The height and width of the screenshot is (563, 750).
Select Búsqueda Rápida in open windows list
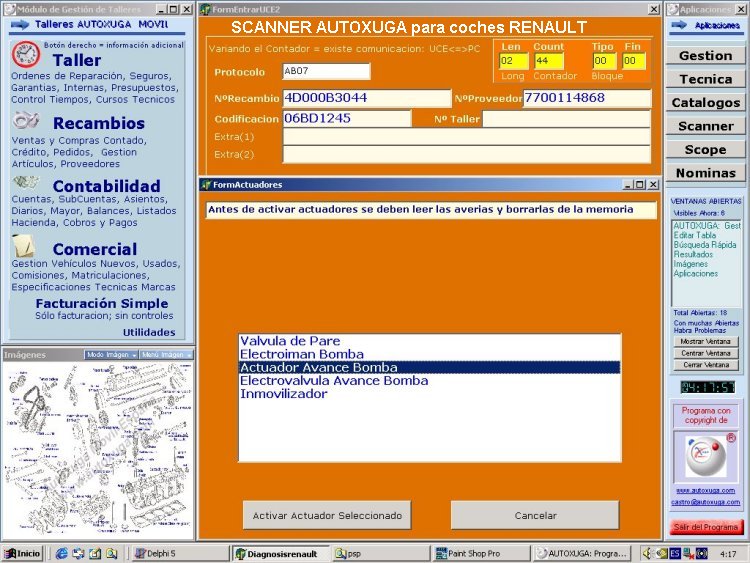click(x=705, y=245)
